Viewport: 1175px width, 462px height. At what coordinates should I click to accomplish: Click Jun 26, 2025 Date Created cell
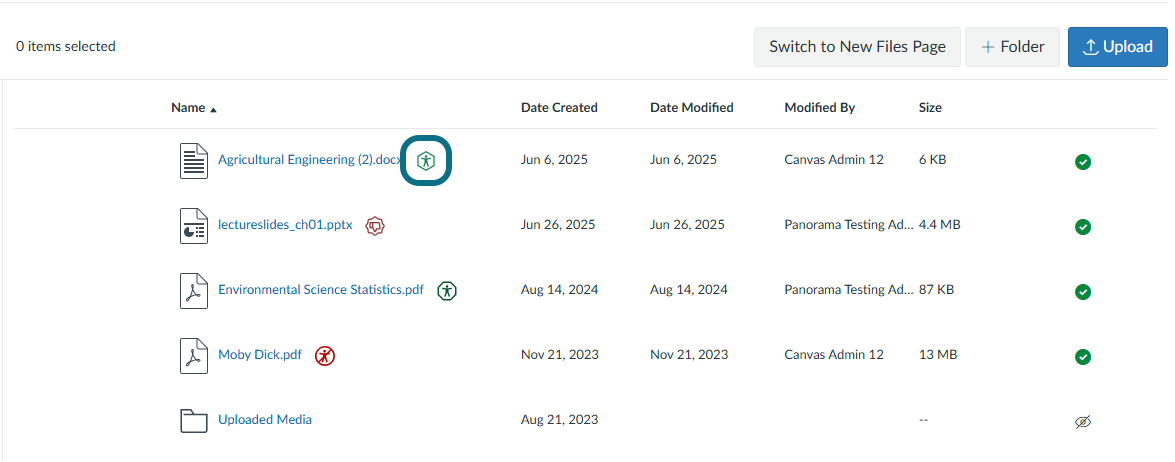558,225
